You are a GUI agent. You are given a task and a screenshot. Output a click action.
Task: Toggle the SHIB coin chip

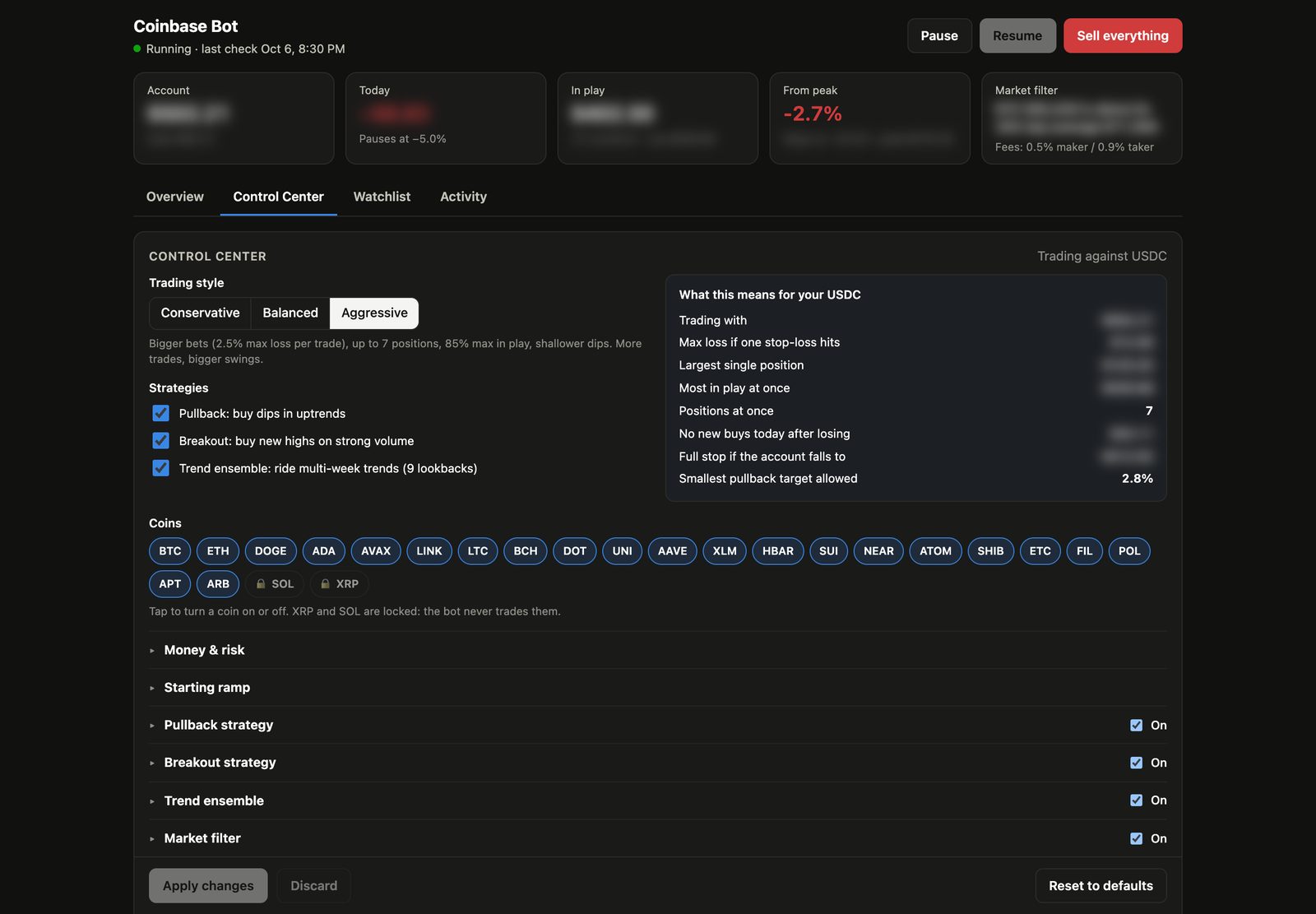click(990, 551)
